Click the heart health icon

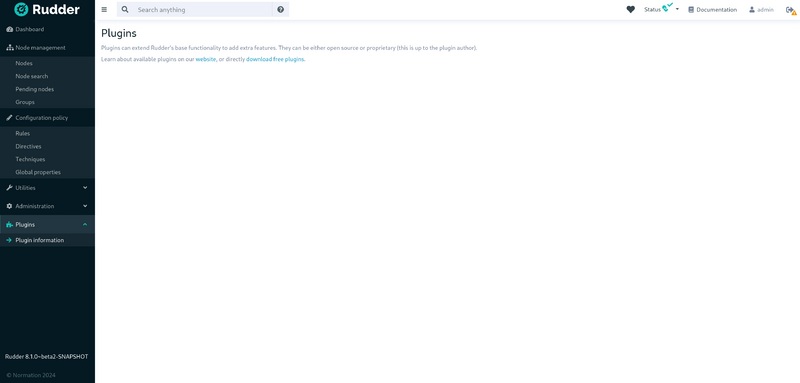coord(631,10)
